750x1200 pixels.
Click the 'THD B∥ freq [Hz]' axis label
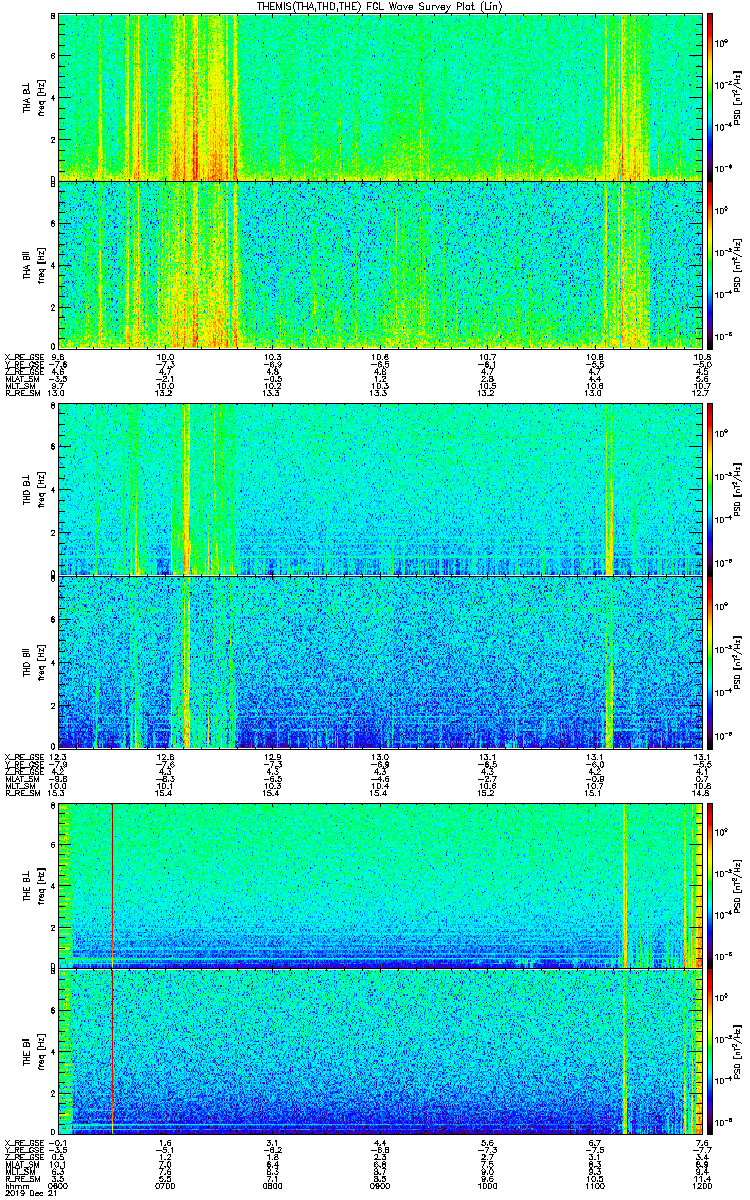35,662
